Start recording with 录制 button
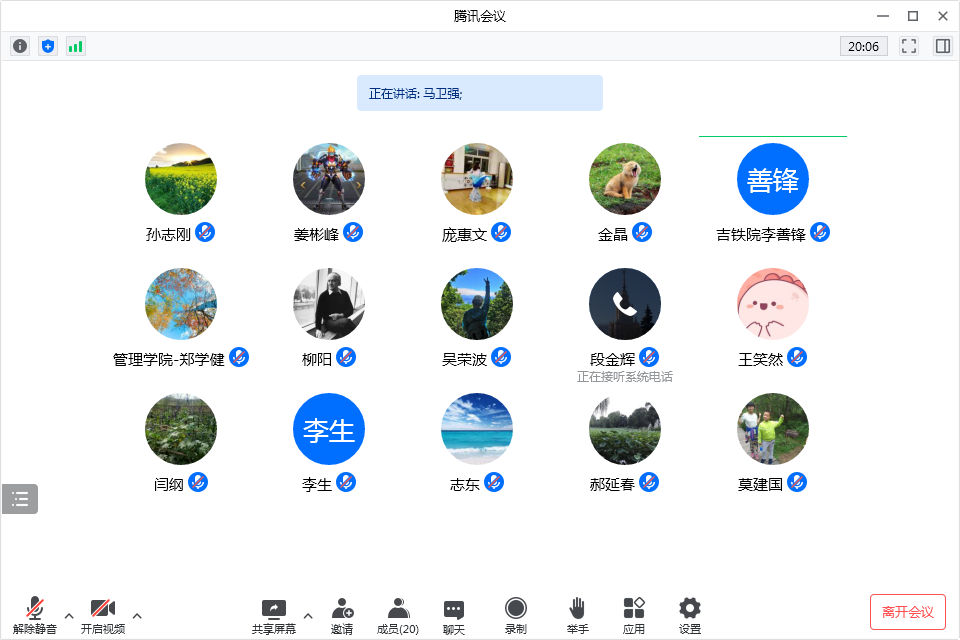This screenshot has height=640, width=960. click(516, 615)
